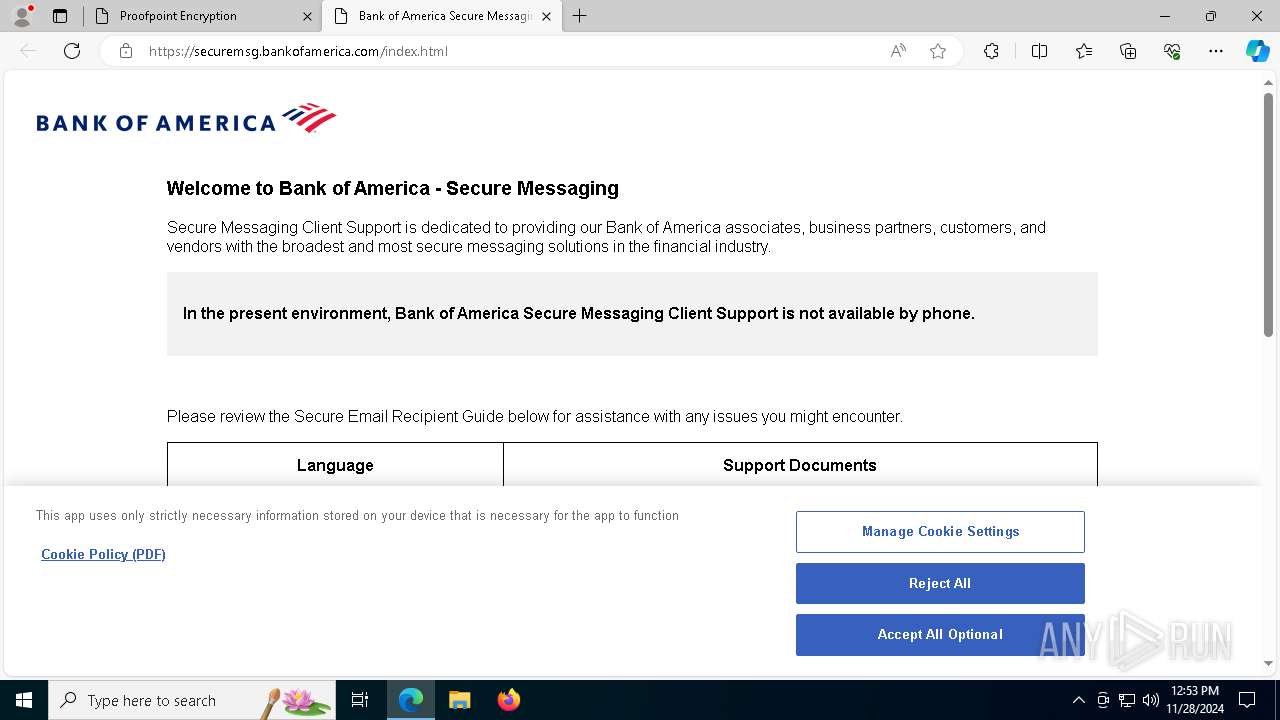Viewport: 1280px width, 720px height.
Task: Open the browser profile icon
Action: [22, 16]
